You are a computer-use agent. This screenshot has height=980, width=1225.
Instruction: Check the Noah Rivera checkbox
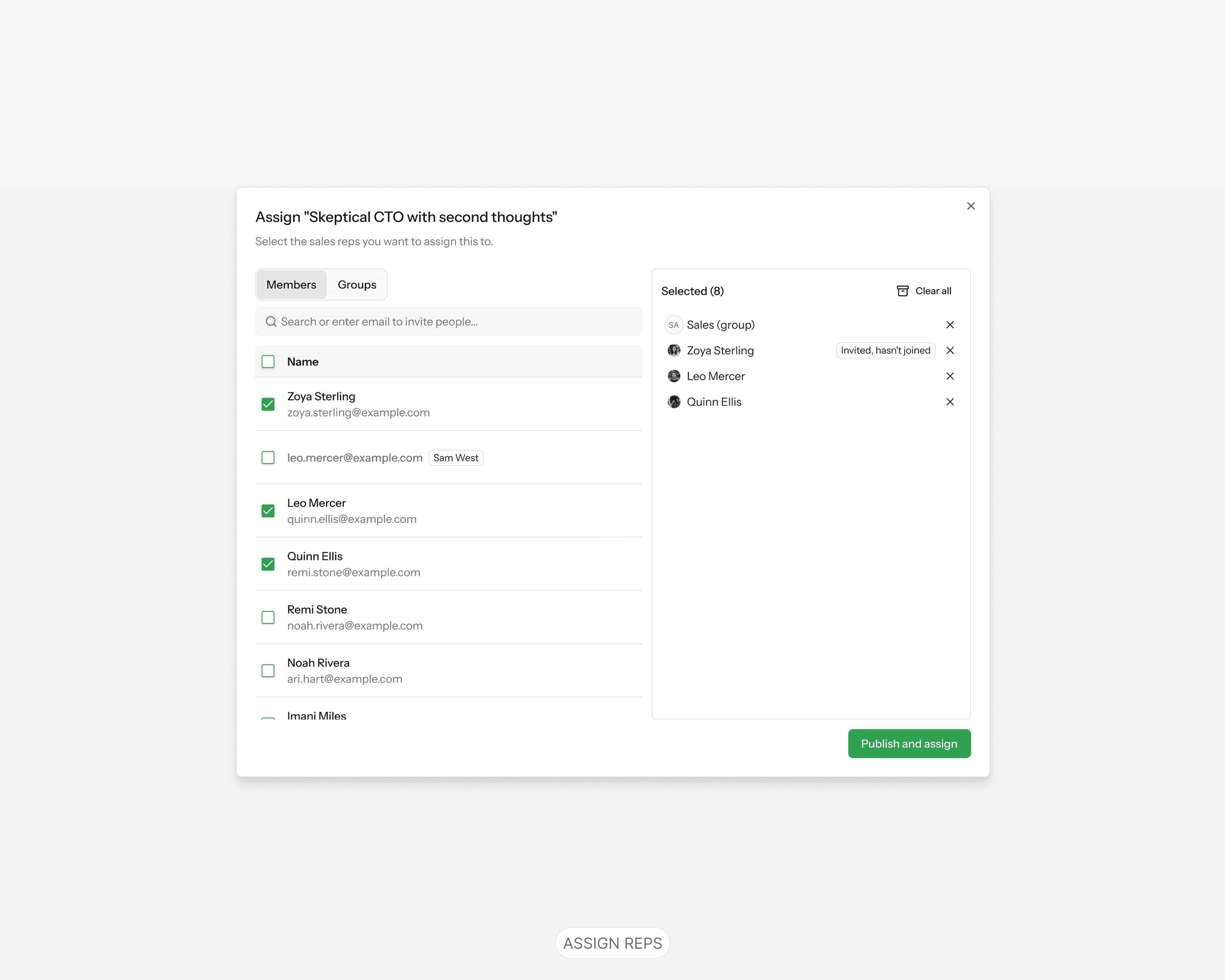click(x=268, y=671)
